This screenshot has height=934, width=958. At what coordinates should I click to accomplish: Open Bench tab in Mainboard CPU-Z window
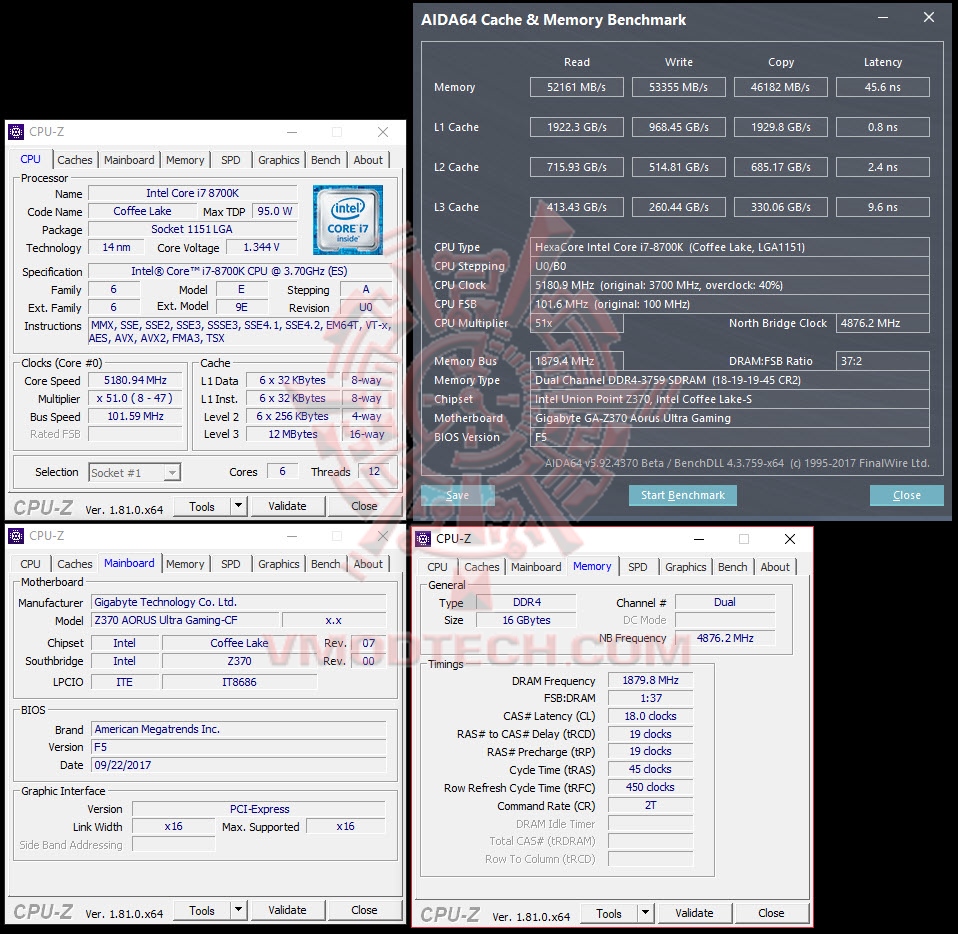click(326, 564)
